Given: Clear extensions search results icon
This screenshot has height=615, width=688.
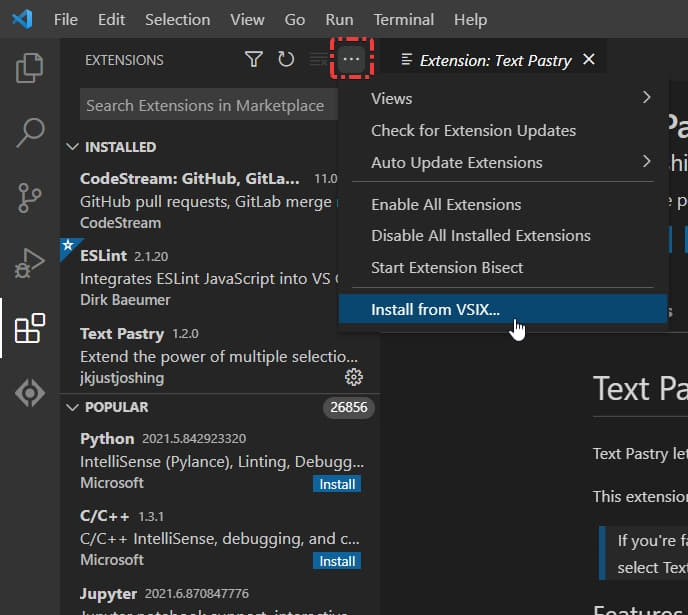Looking at the screenshot, I should point(319,59).
